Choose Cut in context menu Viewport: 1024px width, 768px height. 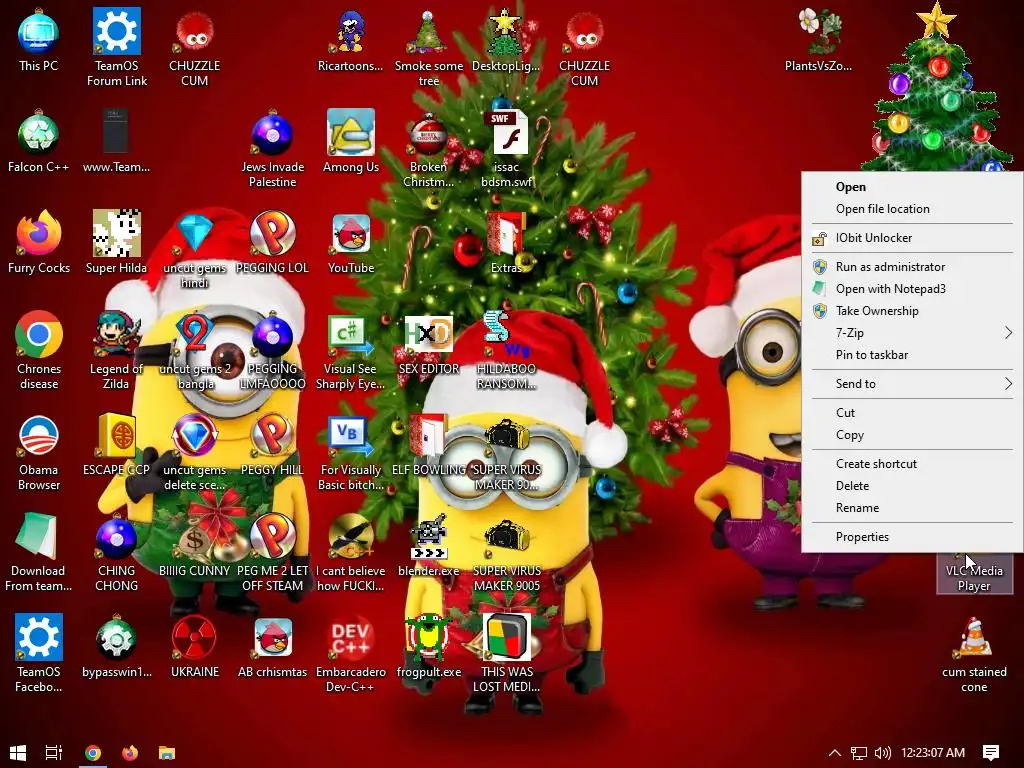tap(912, 413)
